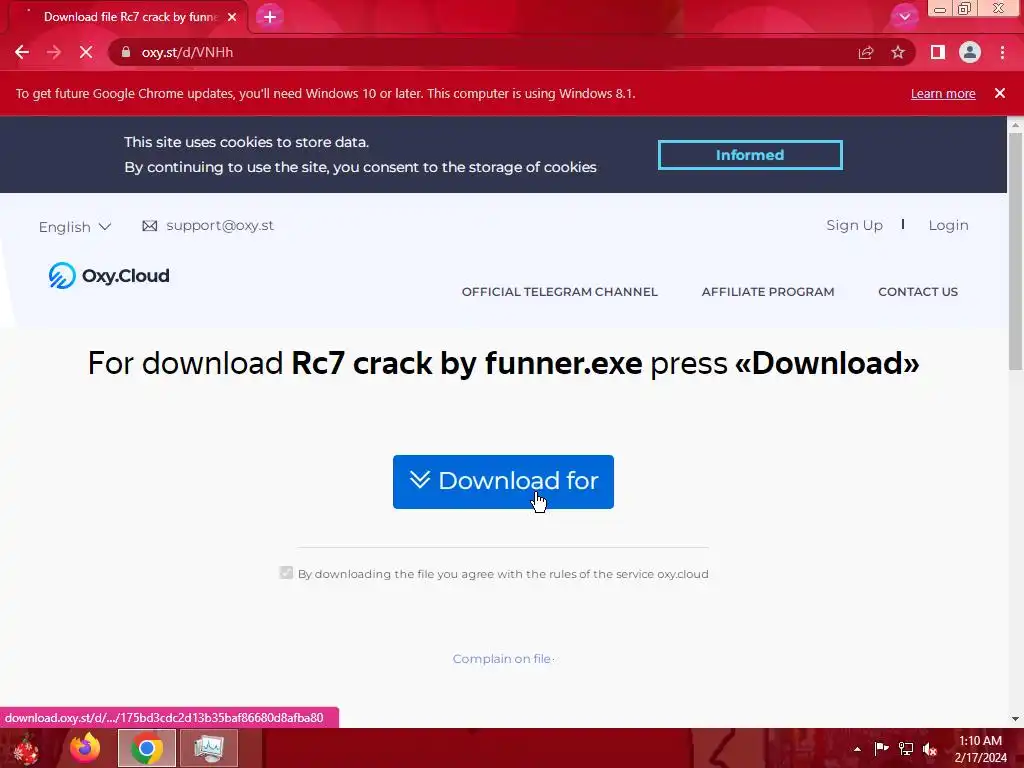Click the Start button ornament icon

(26, 748)
